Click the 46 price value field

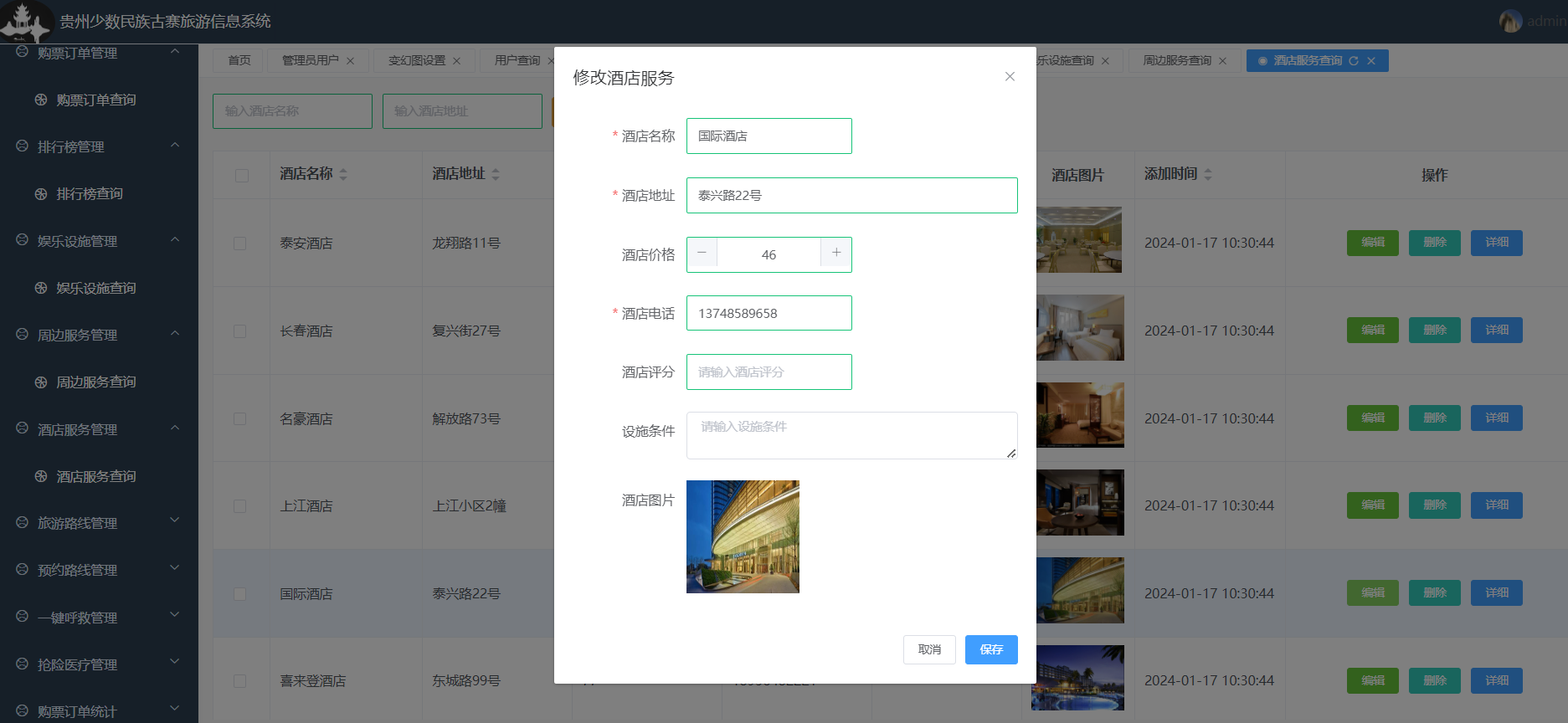(x=769, y=254)
